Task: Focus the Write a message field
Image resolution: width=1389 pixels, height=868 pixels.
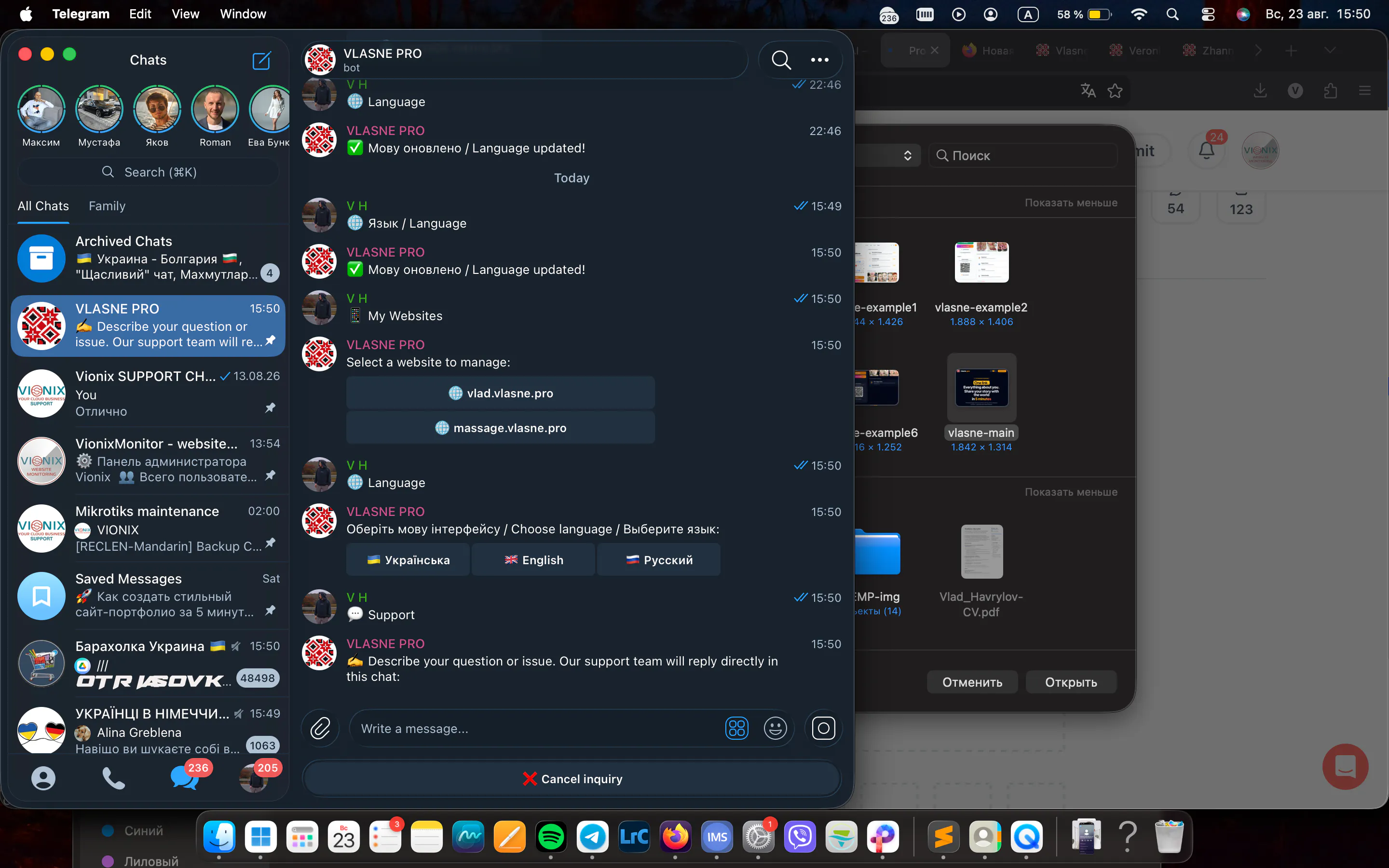Action: 537,729
